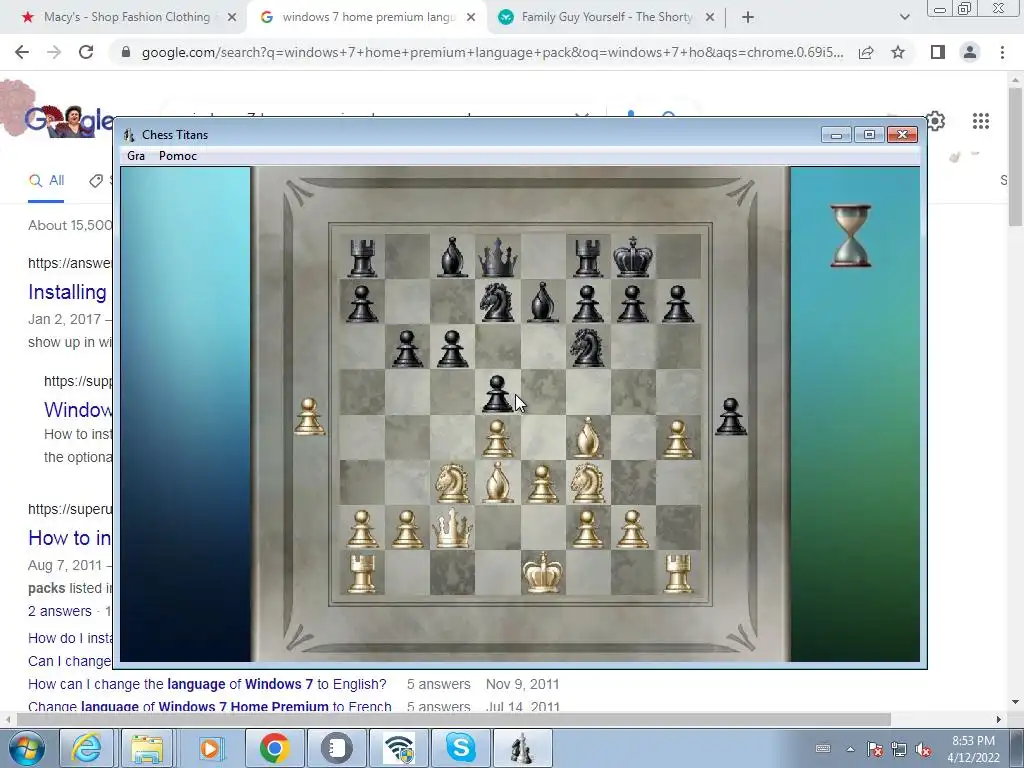Viewport: 1024px width, 768px height.
Task: Click the Chess Titans taskbar button
Action: pyautogui.click(x=522, y=748)
